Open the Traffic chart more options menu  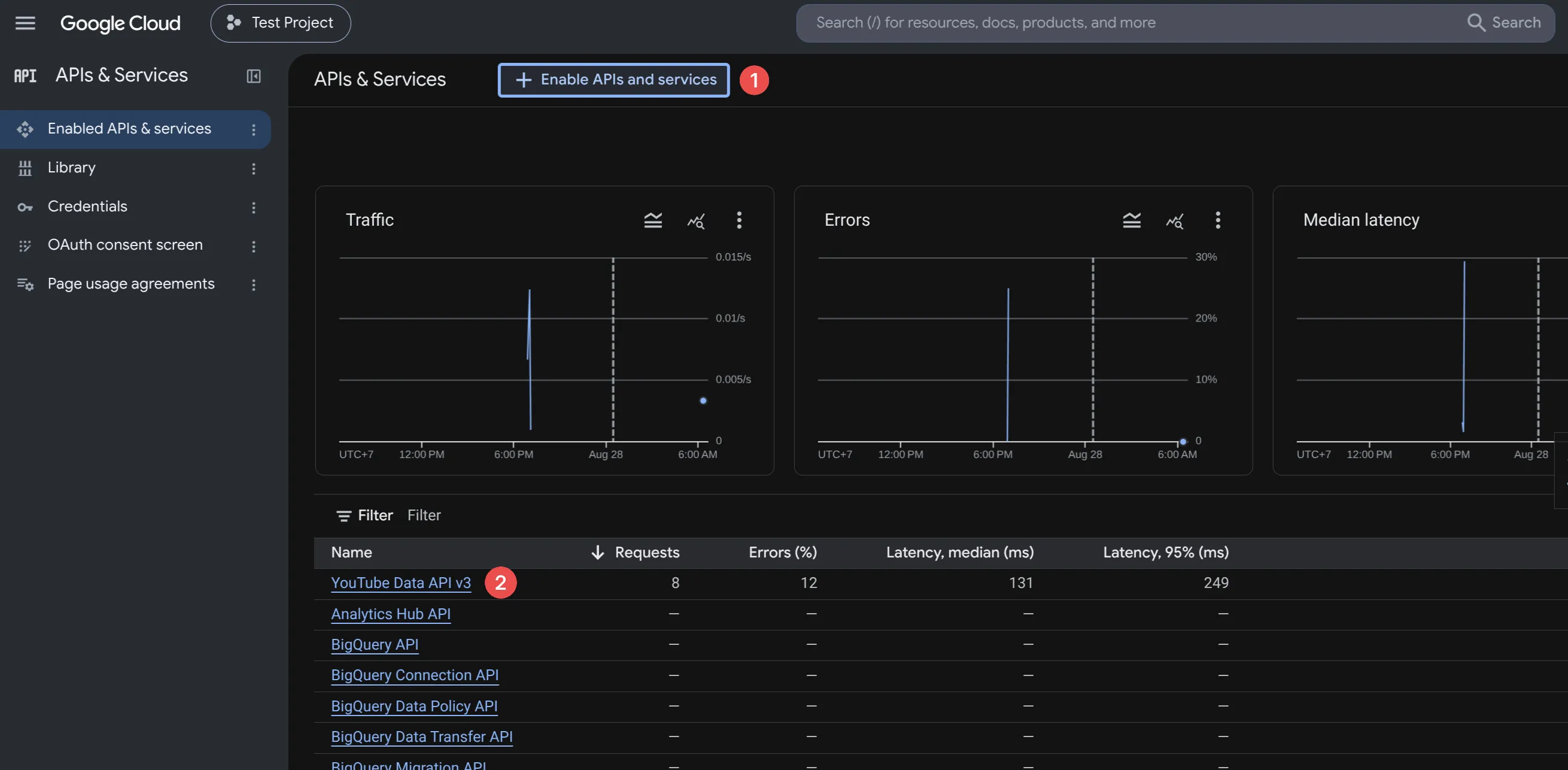point(739,220)
